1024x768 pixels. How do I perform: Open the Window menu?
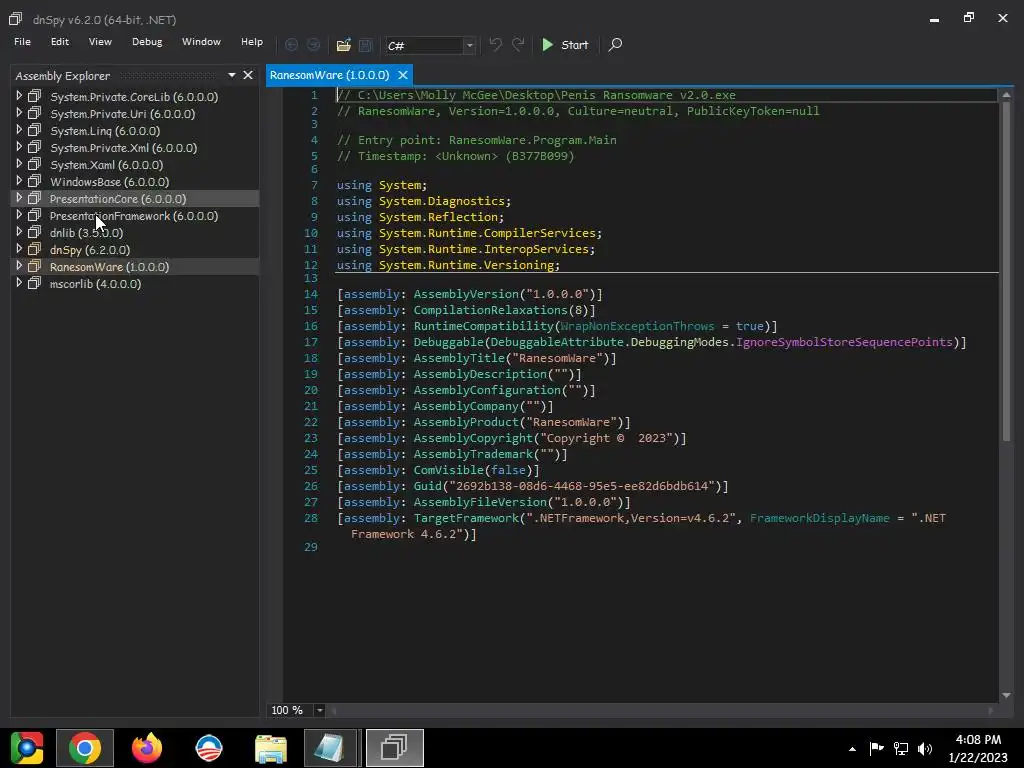(x=201, y=41)
